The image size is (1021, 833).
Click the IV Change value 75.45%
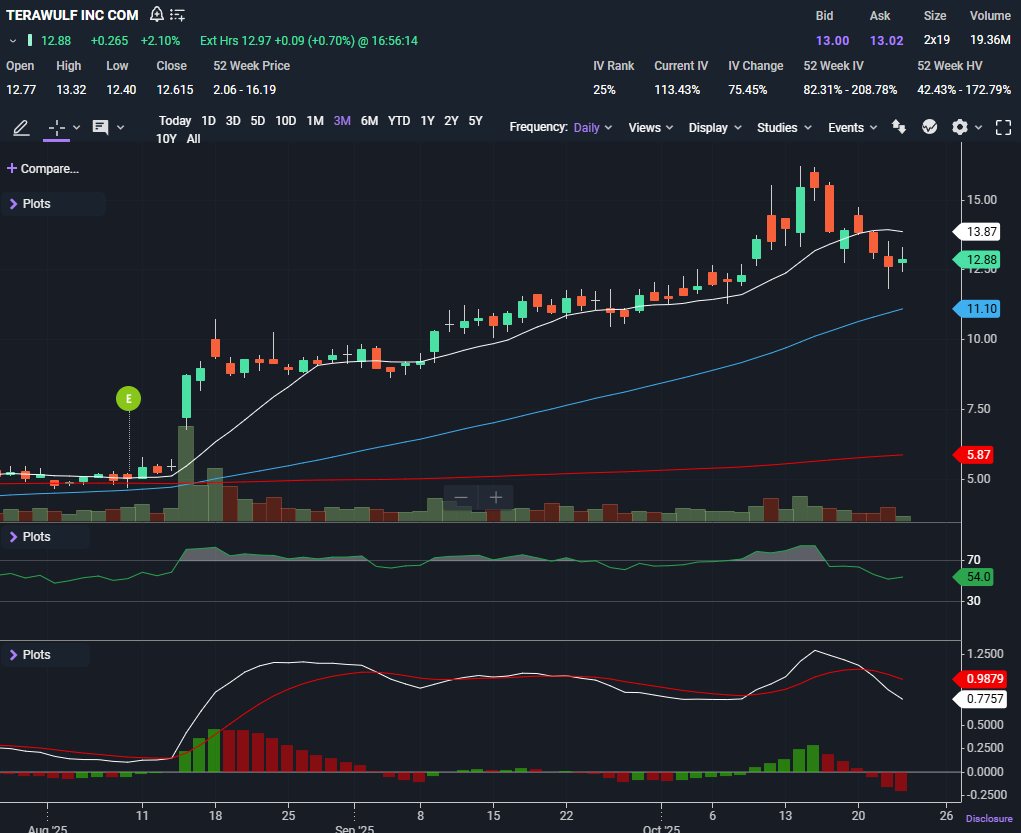pyautogui.click(x=748, y=90)
